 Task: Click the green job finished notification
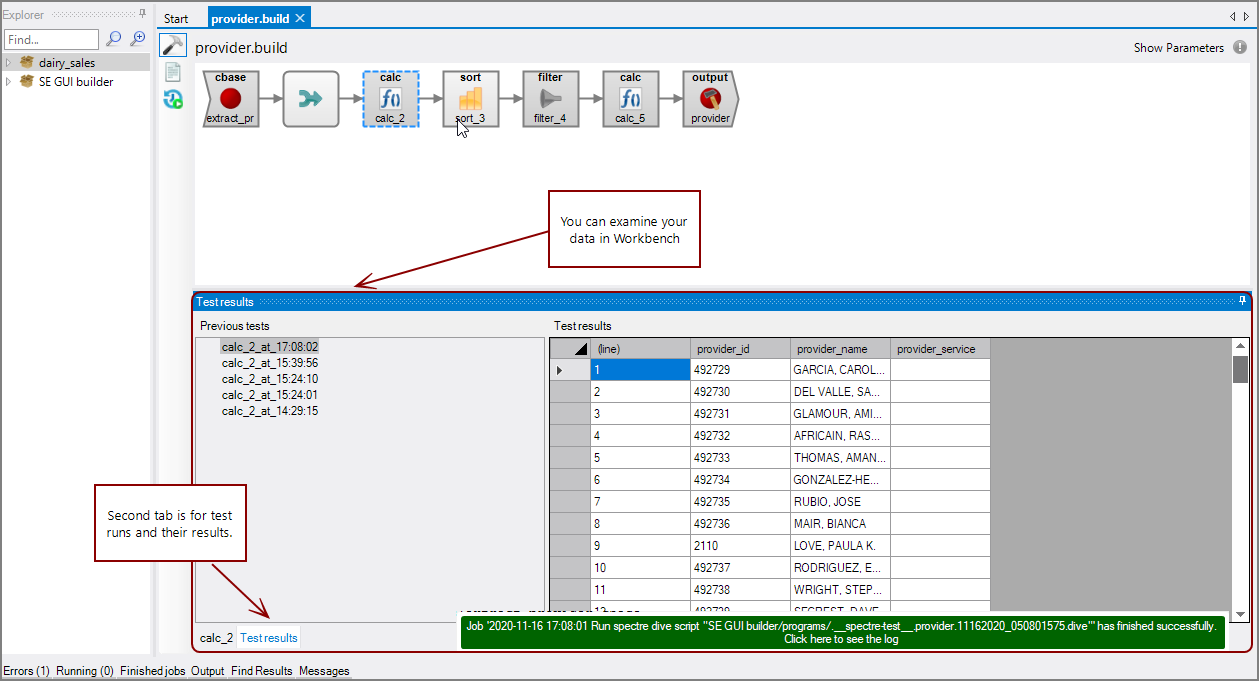(x=841, y=632)
